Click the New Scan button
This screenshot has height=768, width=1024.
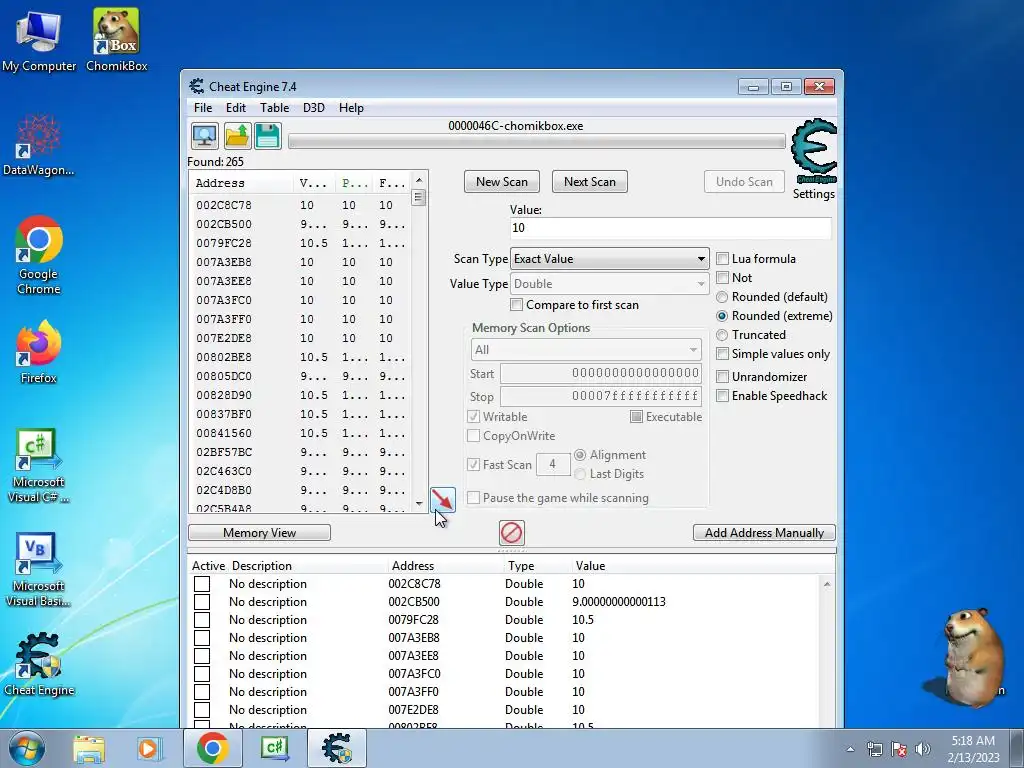502,182
